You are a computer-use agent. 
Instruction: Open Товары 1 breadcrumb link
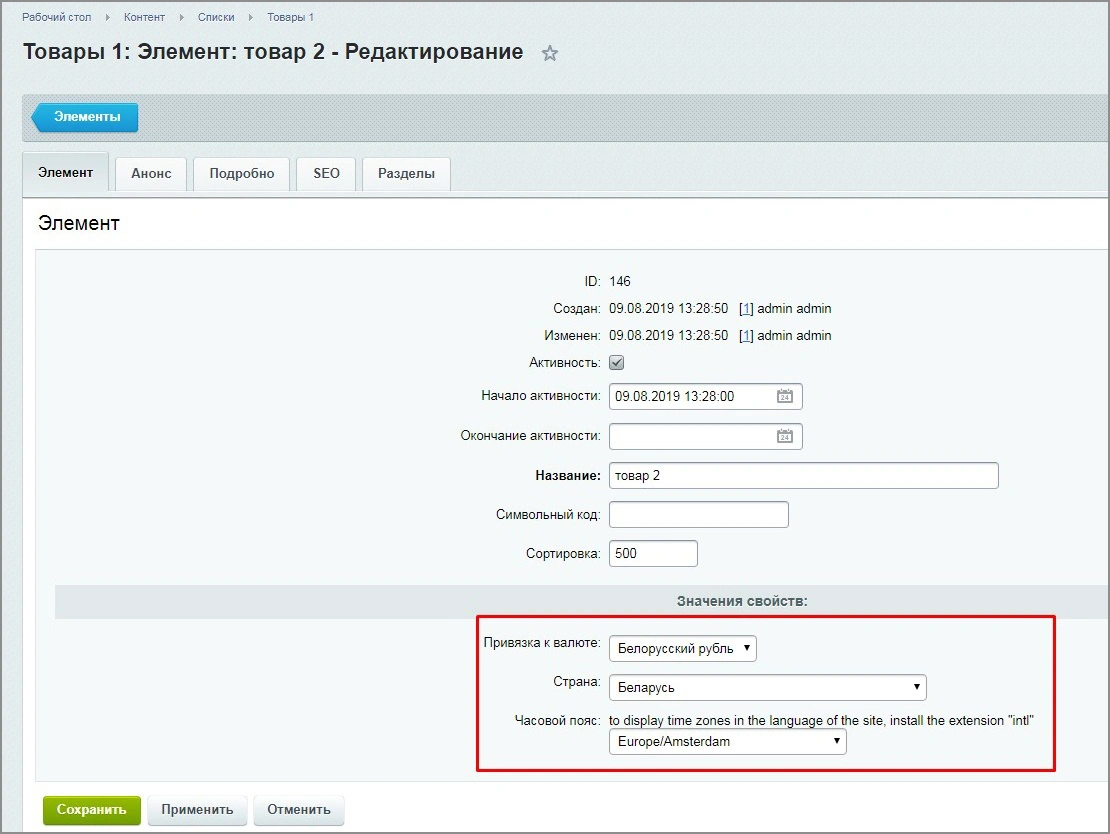pos(290,17)
